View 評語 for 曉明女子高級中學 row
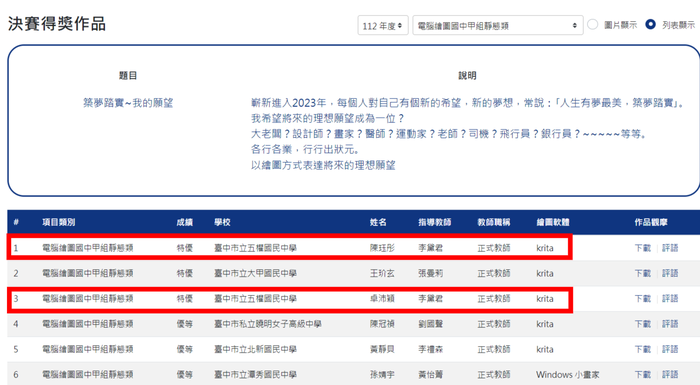700x385 pixels. coord(670,324)
